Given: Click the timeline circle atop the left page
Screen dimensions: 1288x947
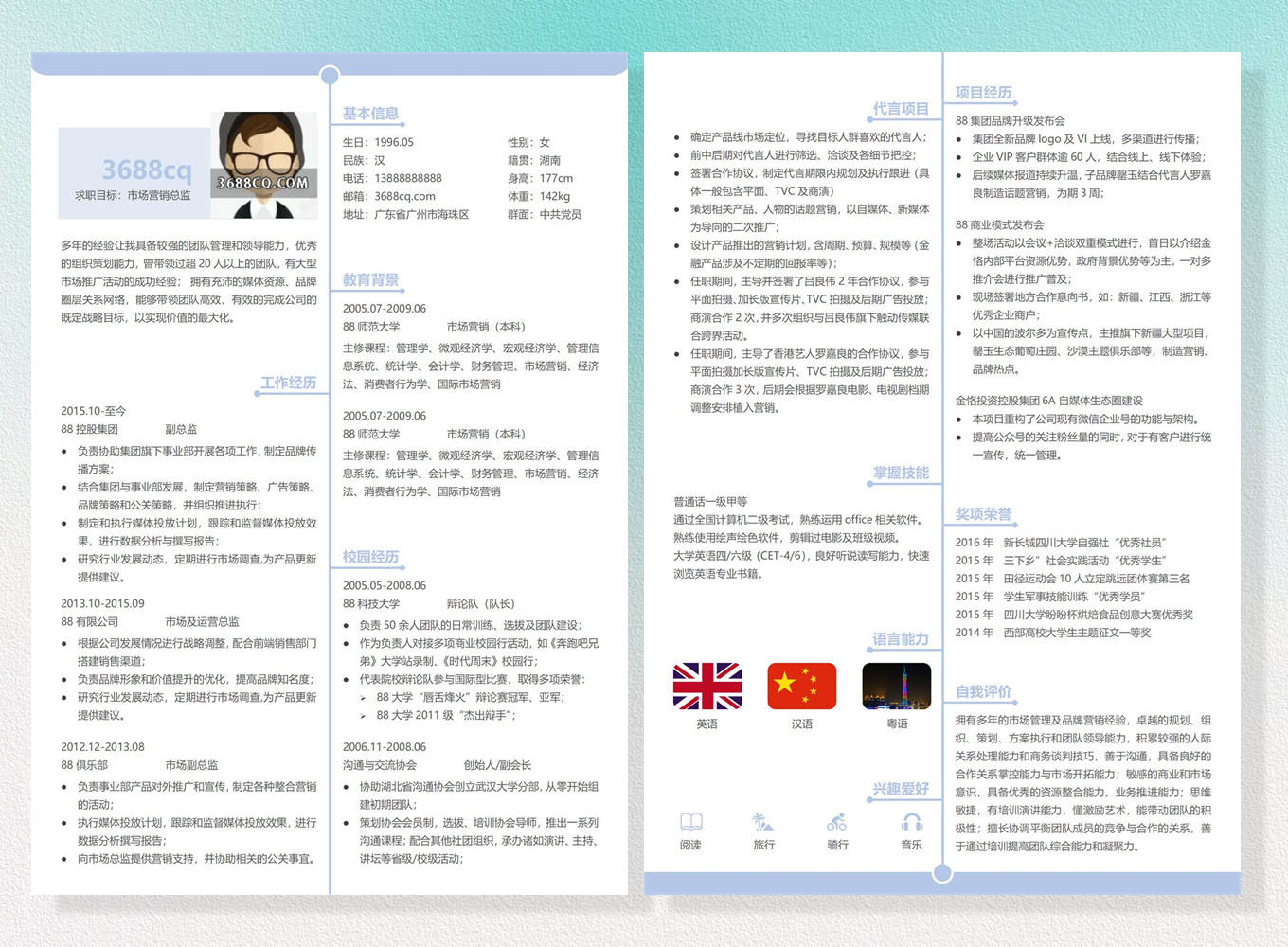Looking at the screenshot, I should [x=330, y=76].
